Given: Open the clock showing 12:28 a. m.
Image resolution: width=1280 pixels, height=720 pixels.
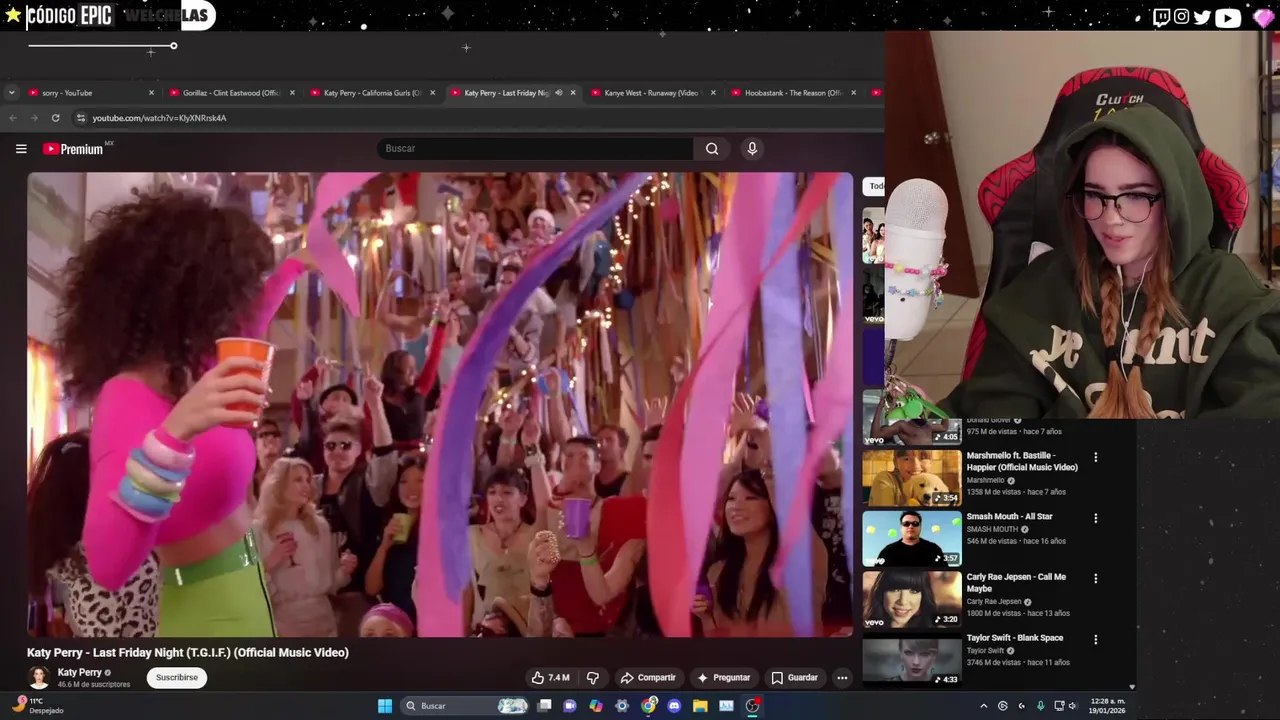Looking at the screenshot, I should tap(1107, 706).
